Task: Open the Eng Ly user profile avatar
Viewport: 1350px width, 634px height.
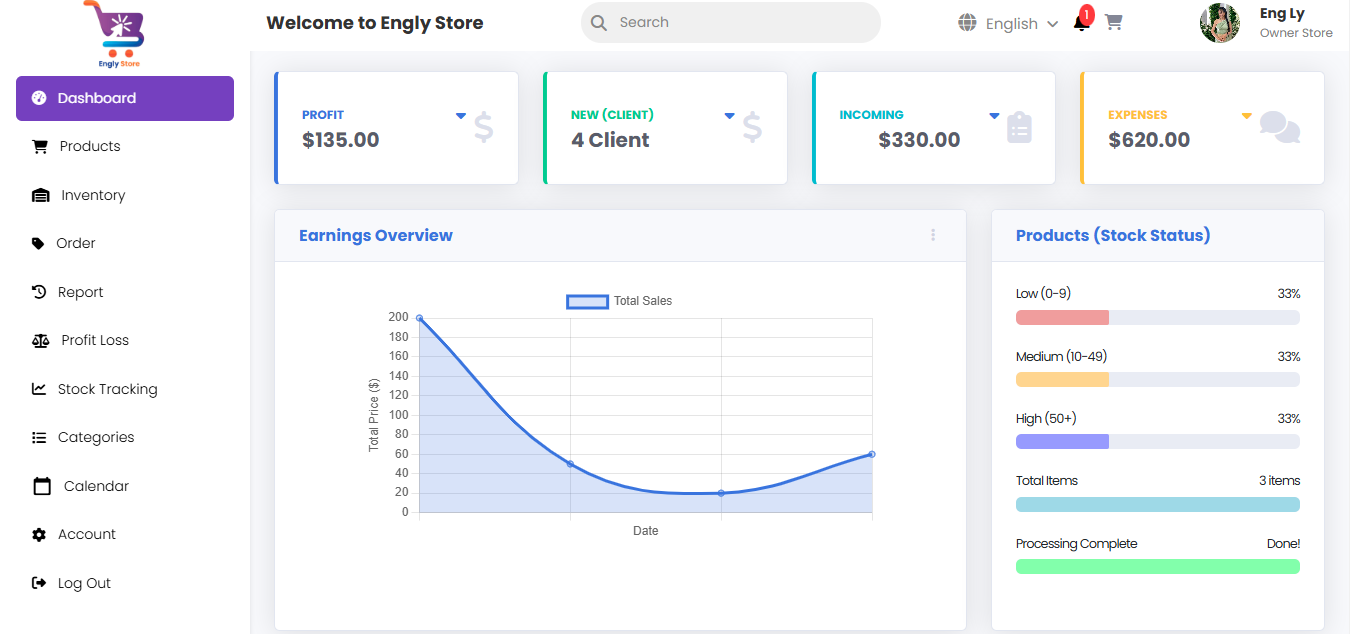Action: coord(1219,23)
